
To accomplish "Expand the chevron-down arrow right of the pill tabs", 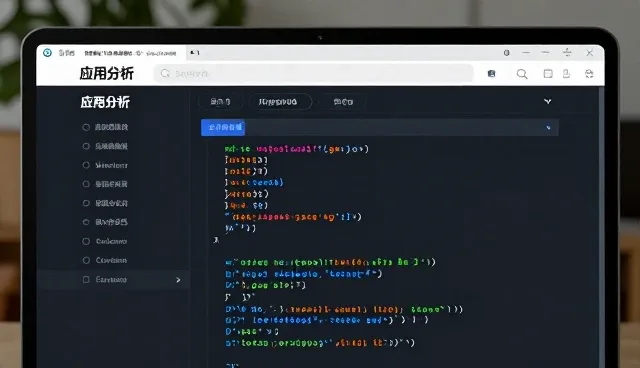I will pyautogui.click(x=548, y=101).
